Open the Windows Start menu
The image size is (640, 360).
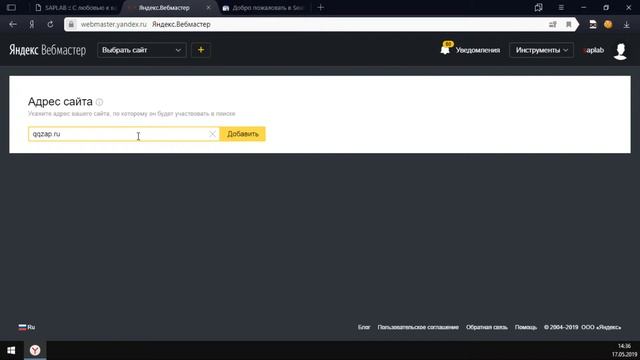11,350
